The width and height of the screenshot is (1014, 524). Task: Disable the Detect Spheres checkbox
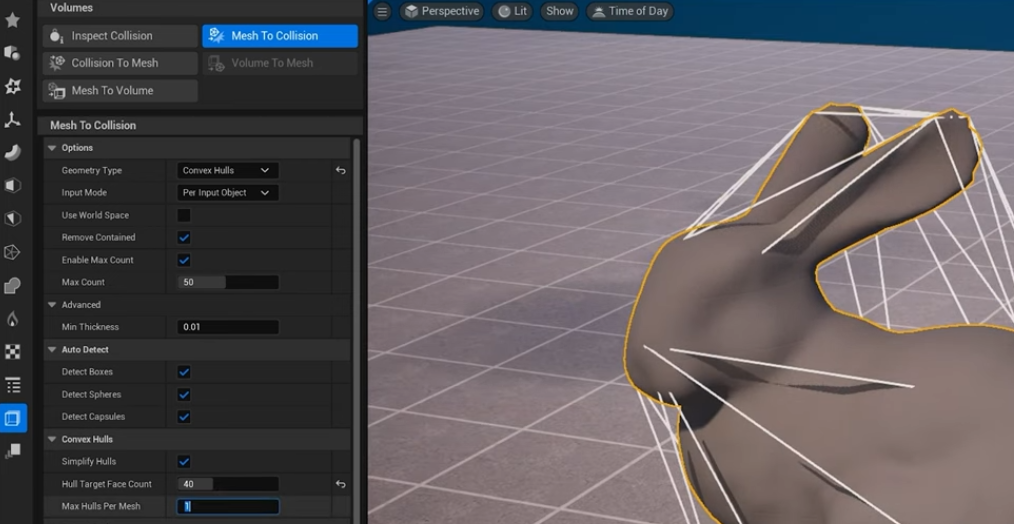pyautogui.click(x=184, y=395)
